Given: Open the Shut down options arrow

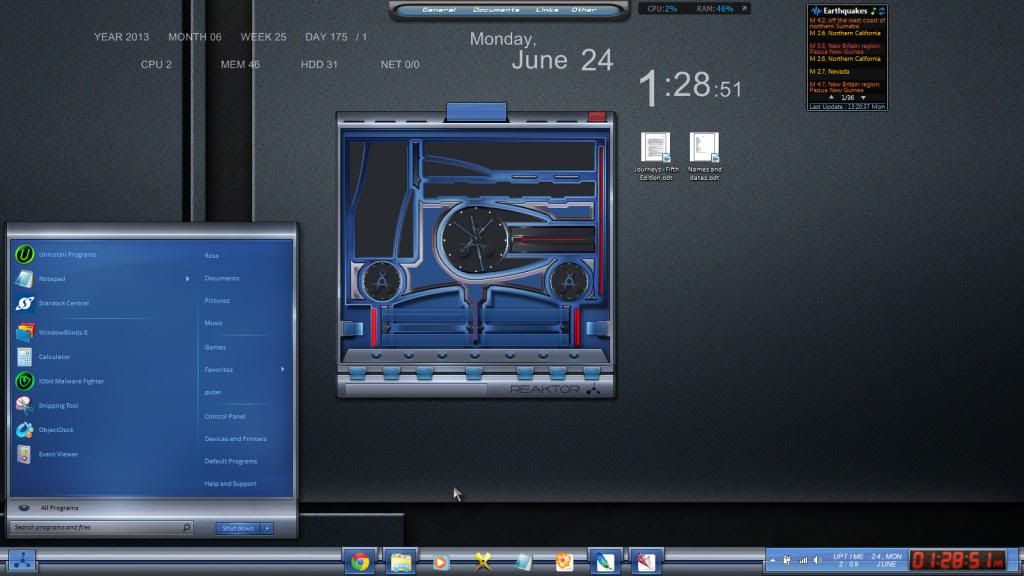Looking at the screenshot, I should [x=267, y=528].
